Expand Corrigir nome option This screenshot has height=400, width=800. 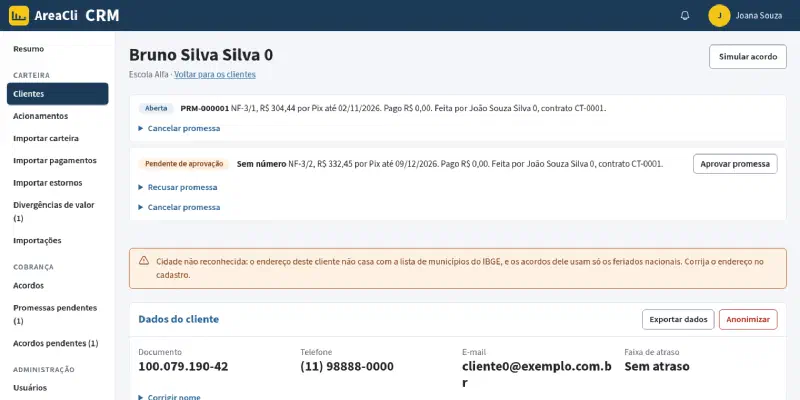169,397
